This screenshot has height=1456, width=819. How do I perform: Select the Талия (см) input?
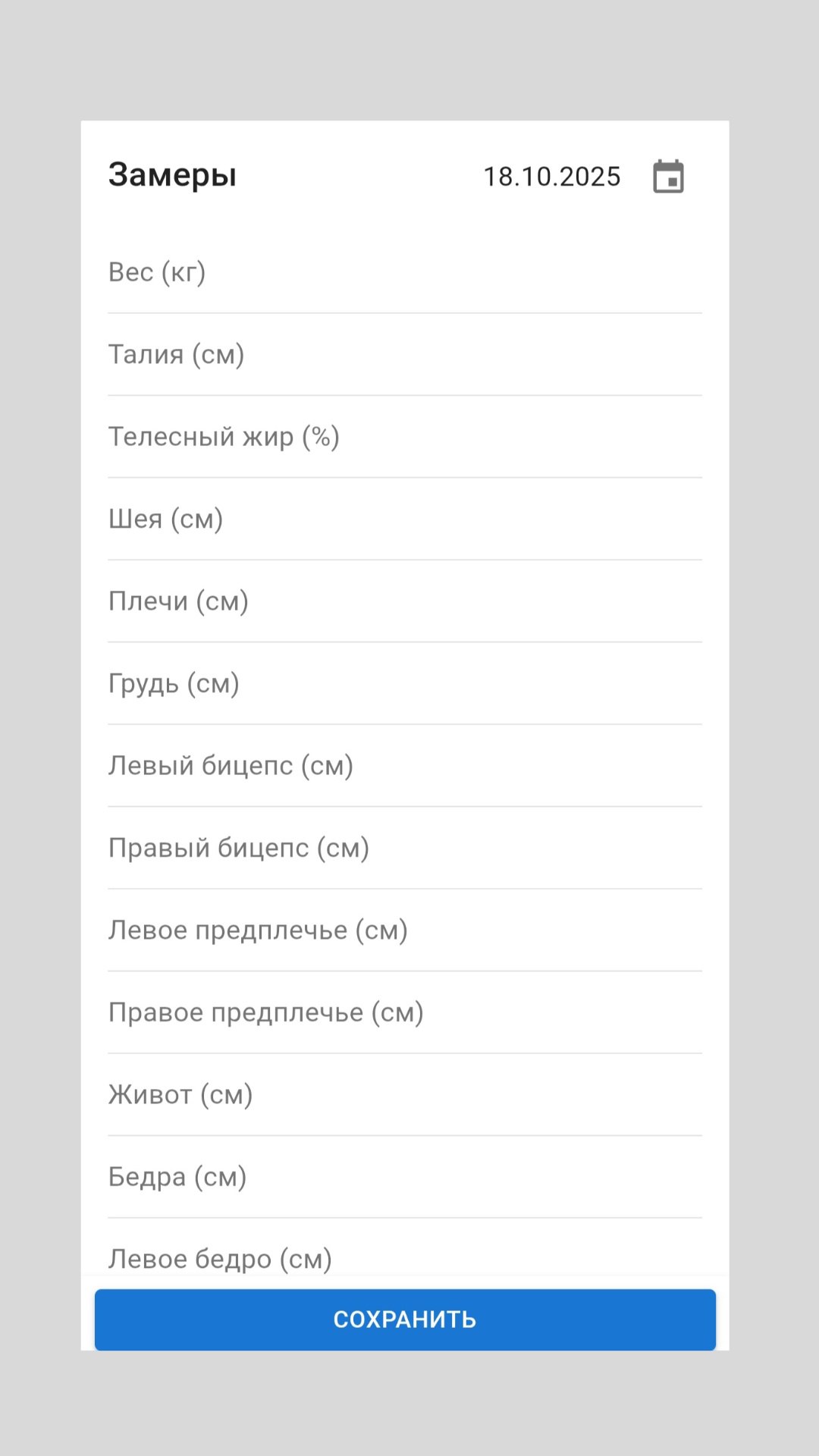(404, 354)
